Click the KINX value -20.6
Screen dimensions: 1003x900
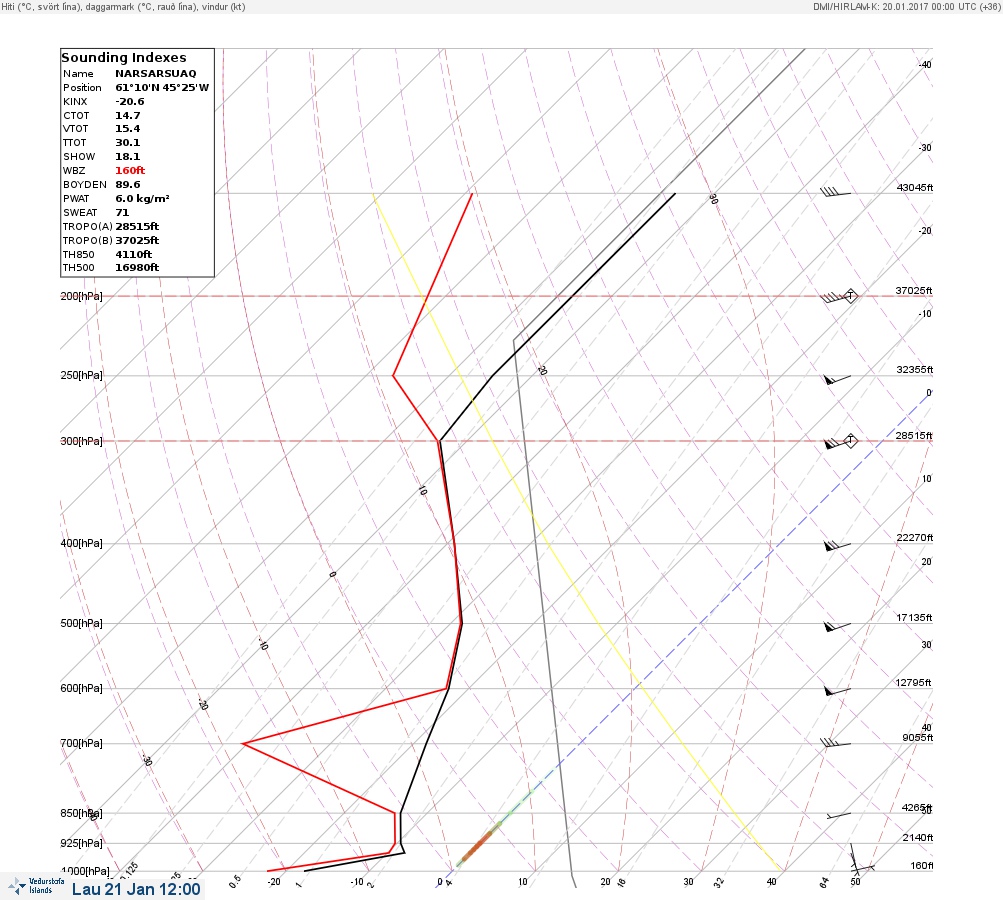130,102
